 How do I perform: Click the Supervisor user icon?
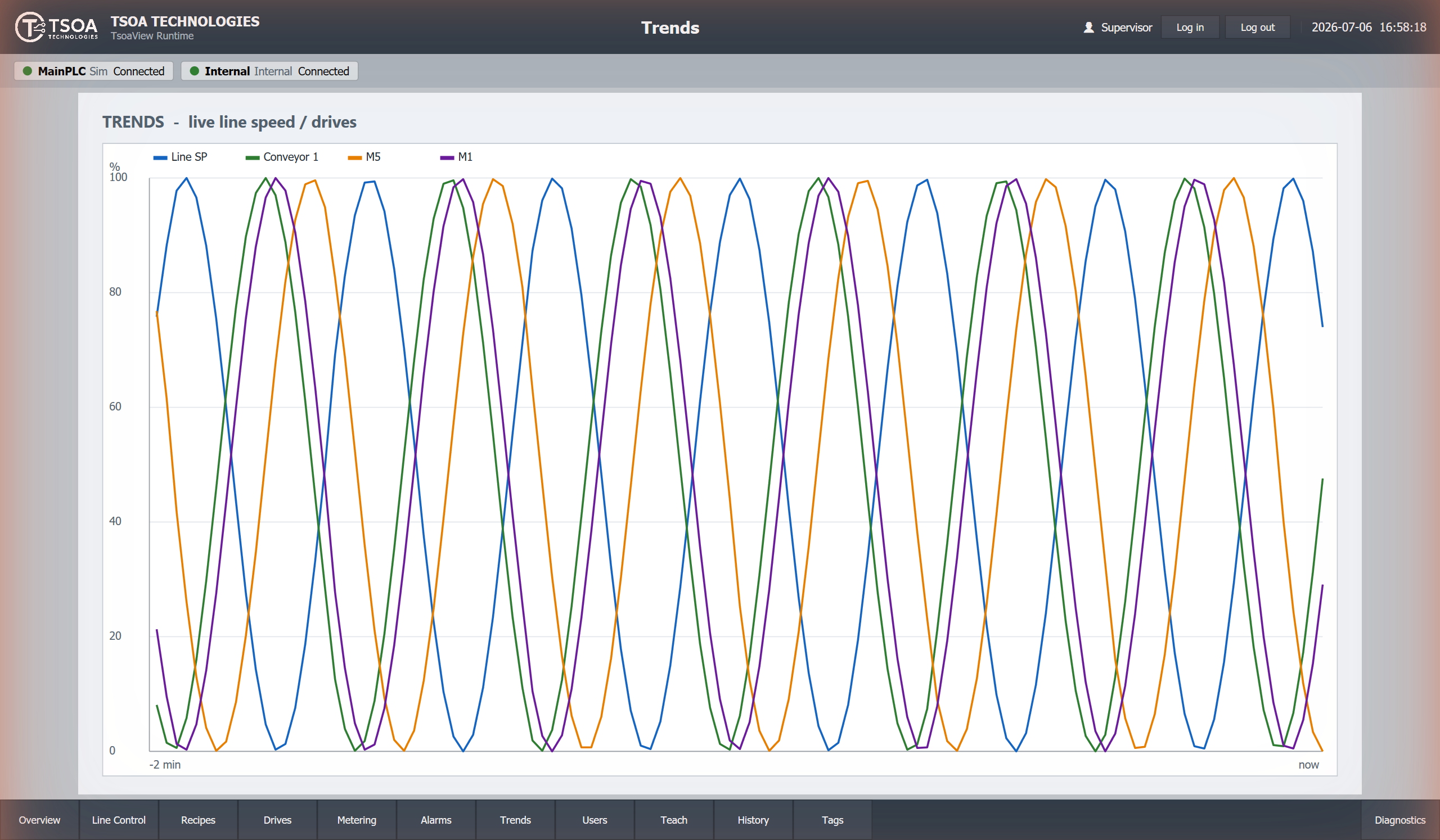point(1088,28)
